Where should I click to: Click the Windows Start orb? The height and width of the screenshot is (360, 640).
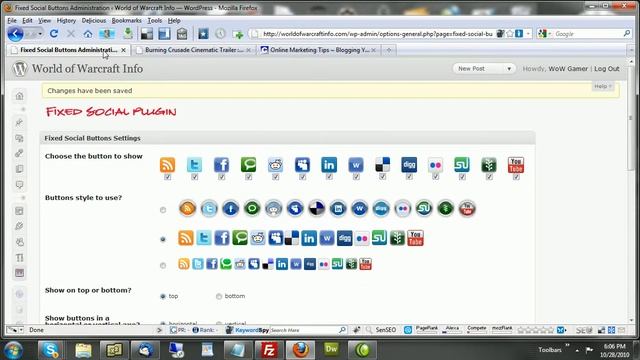click(13, 350)
